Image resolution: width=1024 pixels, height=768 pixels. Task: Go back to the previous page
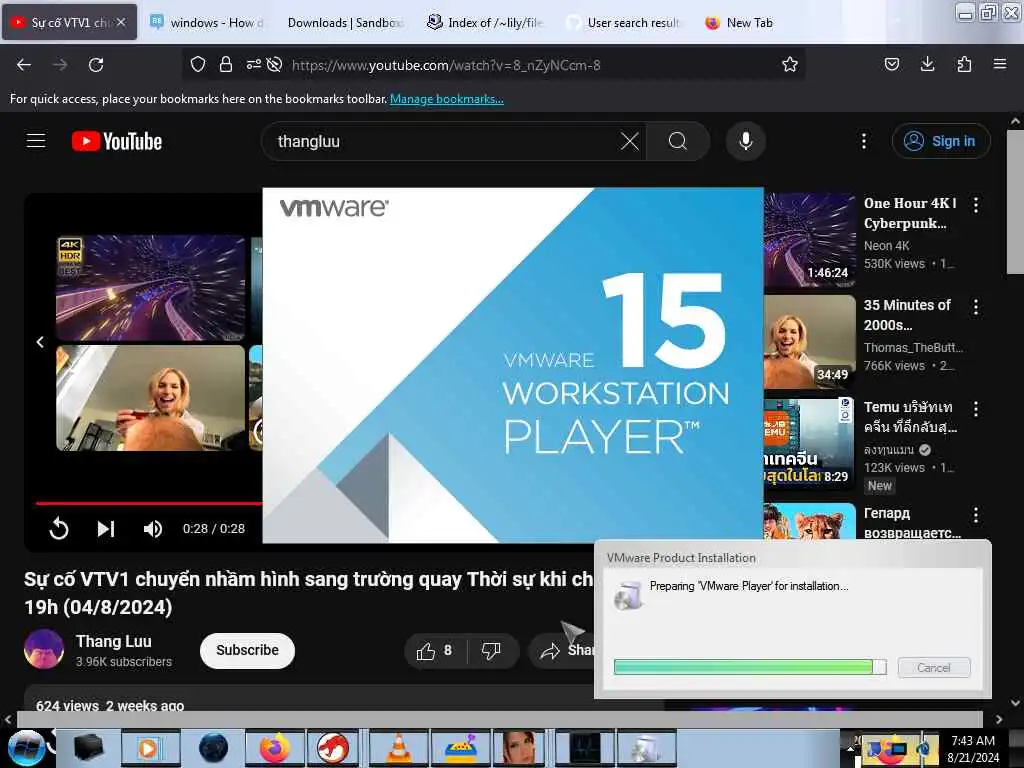(24, 65)
